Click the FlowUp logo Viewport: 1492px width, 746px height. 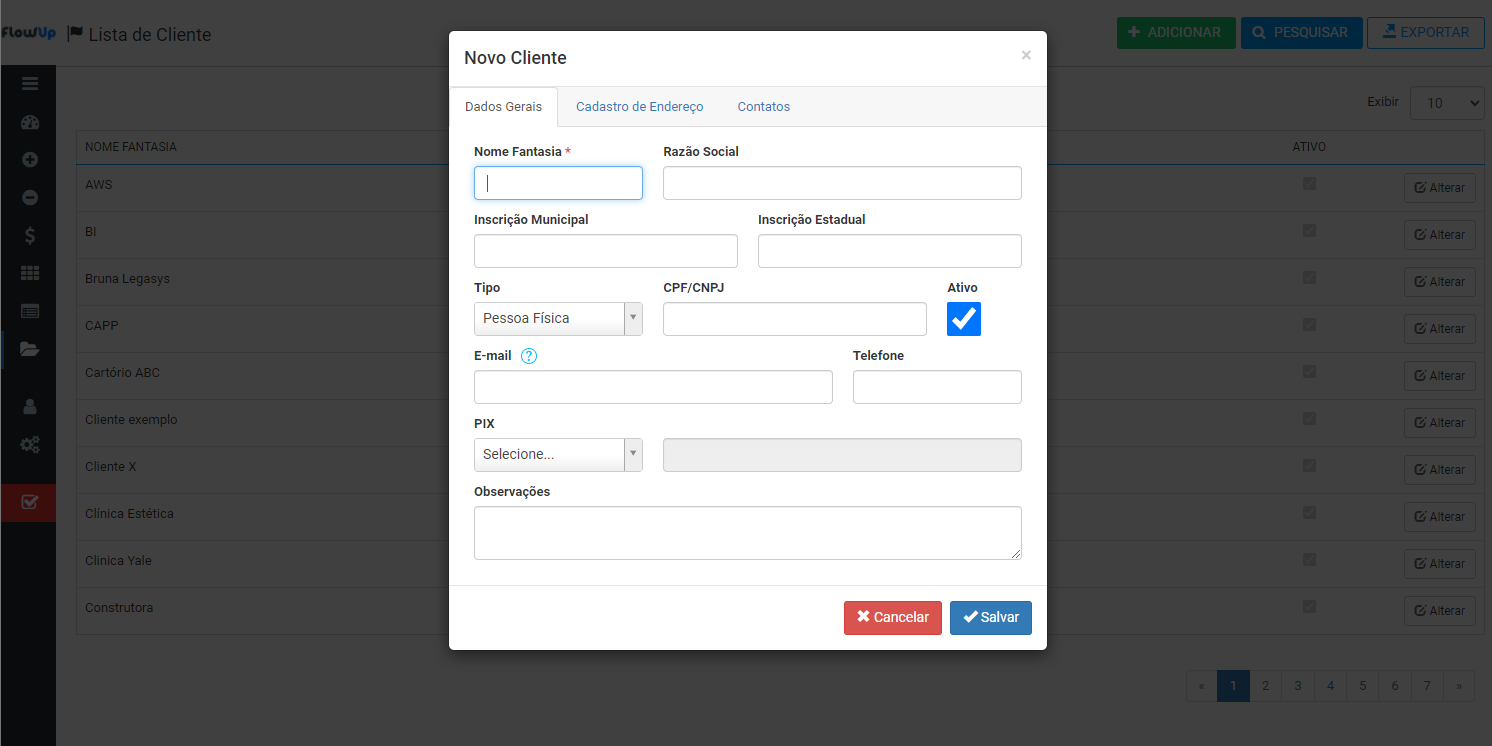pos(28,33)
